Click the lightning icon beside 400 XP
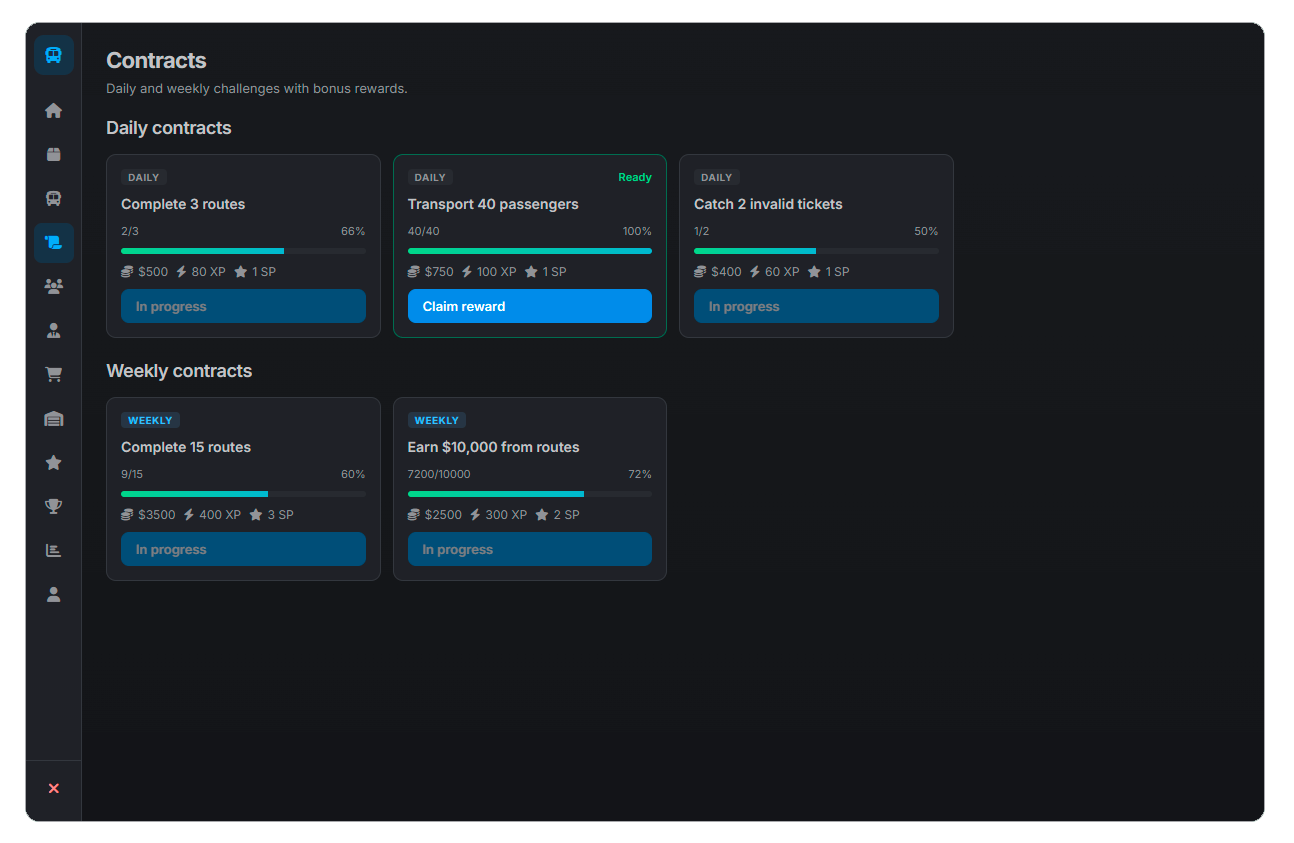The image size is (1294, 843). point(189,515)
